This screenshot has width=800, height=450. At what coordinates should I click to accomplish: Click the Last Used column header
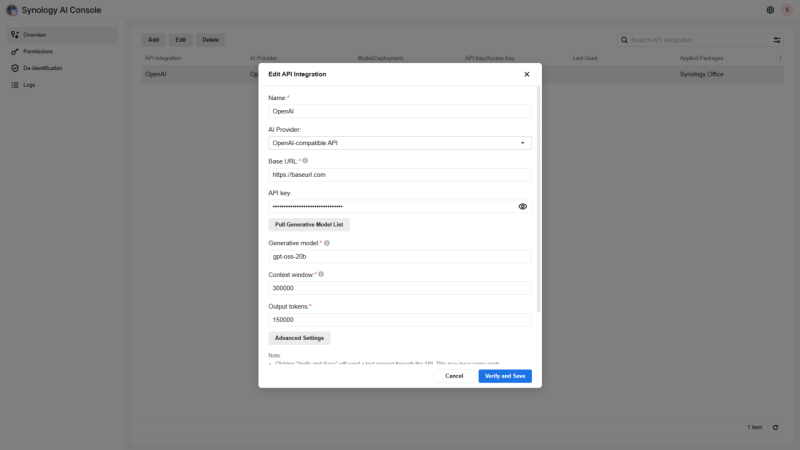(x=585, y=58)
